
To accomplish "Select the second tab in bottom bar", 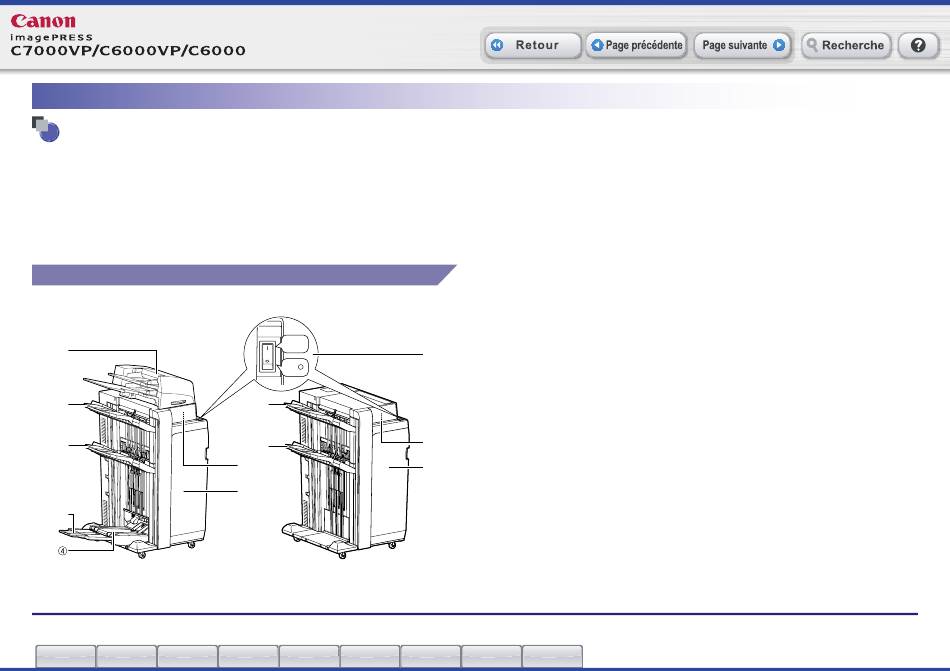I will pos(127,656).
